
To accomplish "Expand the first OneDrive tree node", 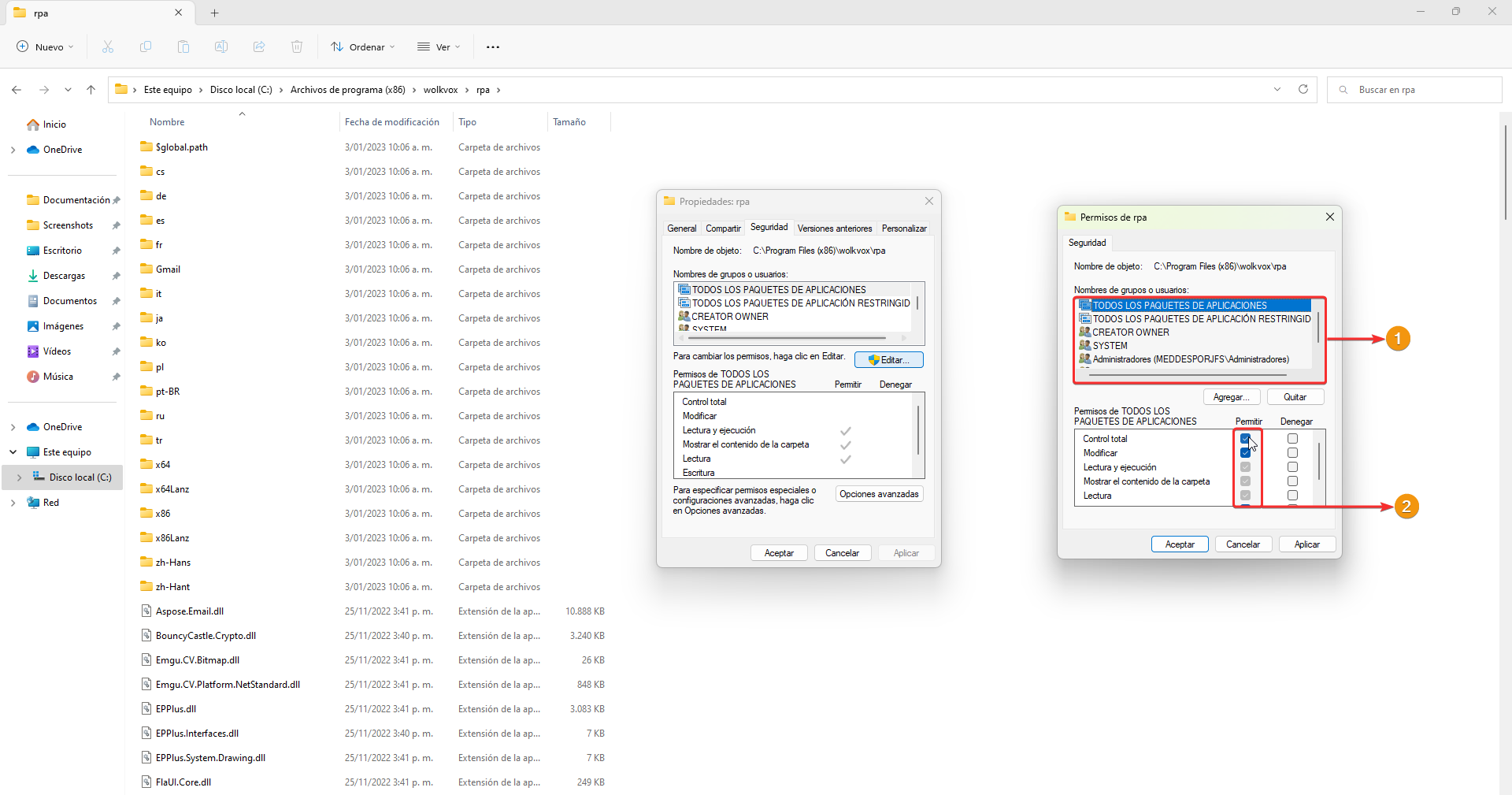I will click(x=13, y=150).
